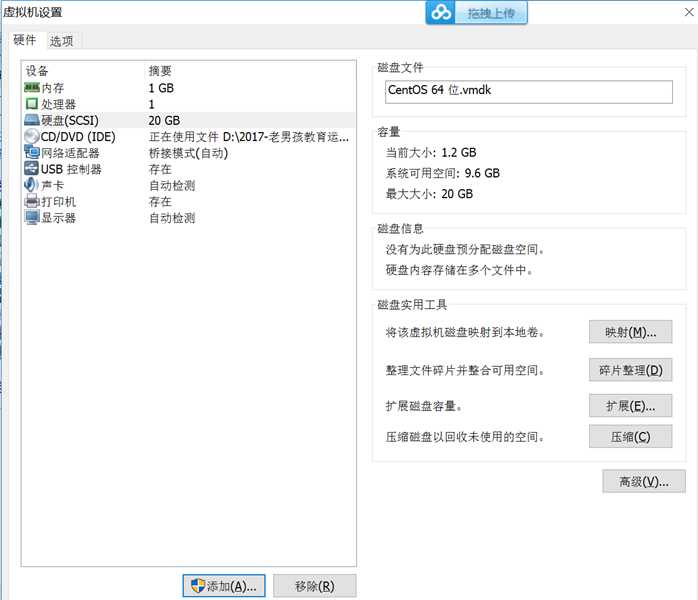Select the 打印机 row label
The image size is (698, 600).
(58, 202)
